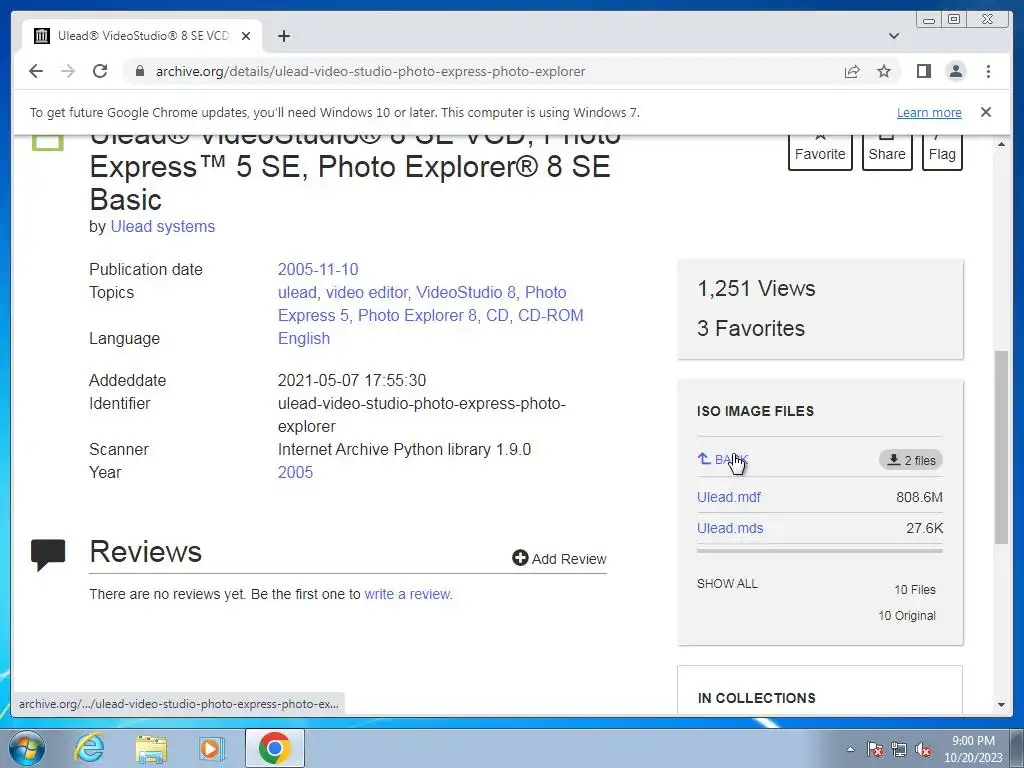Click the scrollbar up arrow
The image size is (1024, 768).
[1001, 144]
